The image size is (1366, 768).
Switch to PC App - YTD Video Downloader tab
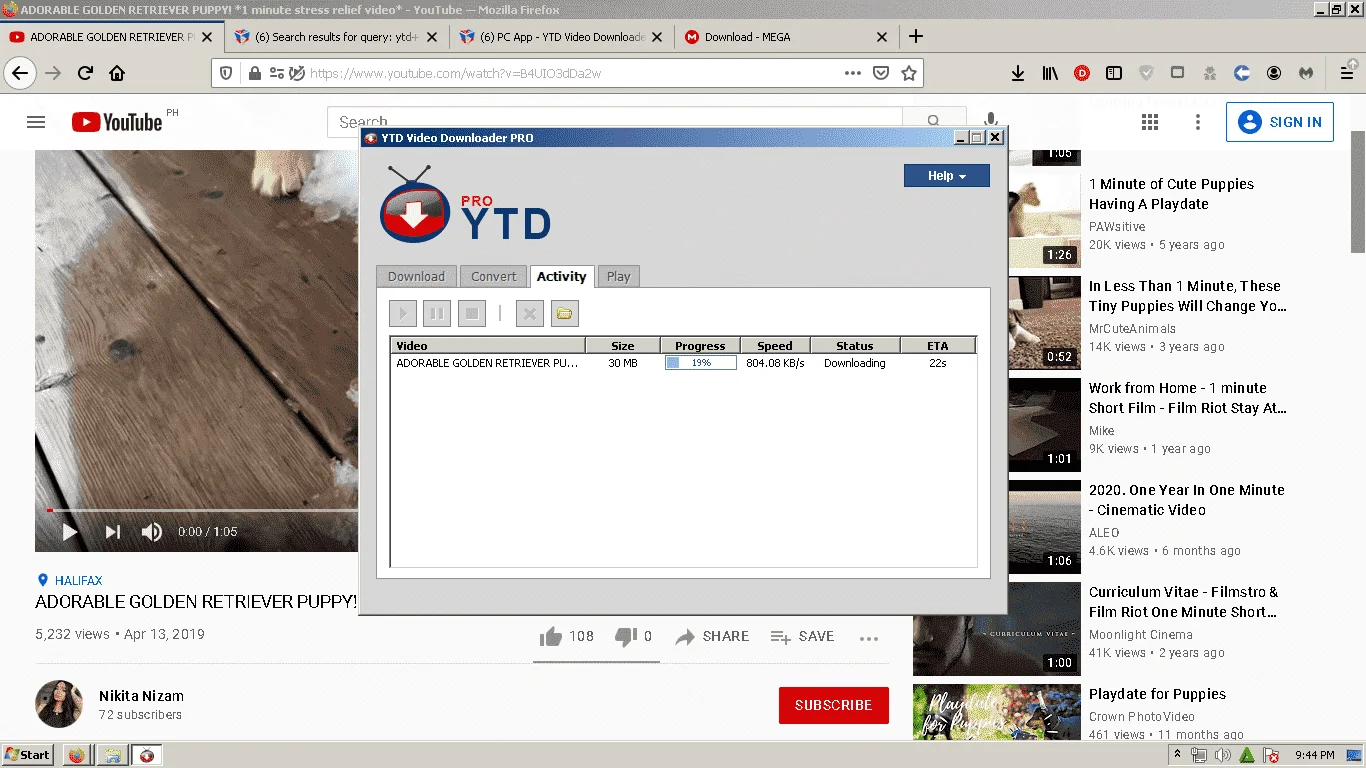tap(561, 37)
